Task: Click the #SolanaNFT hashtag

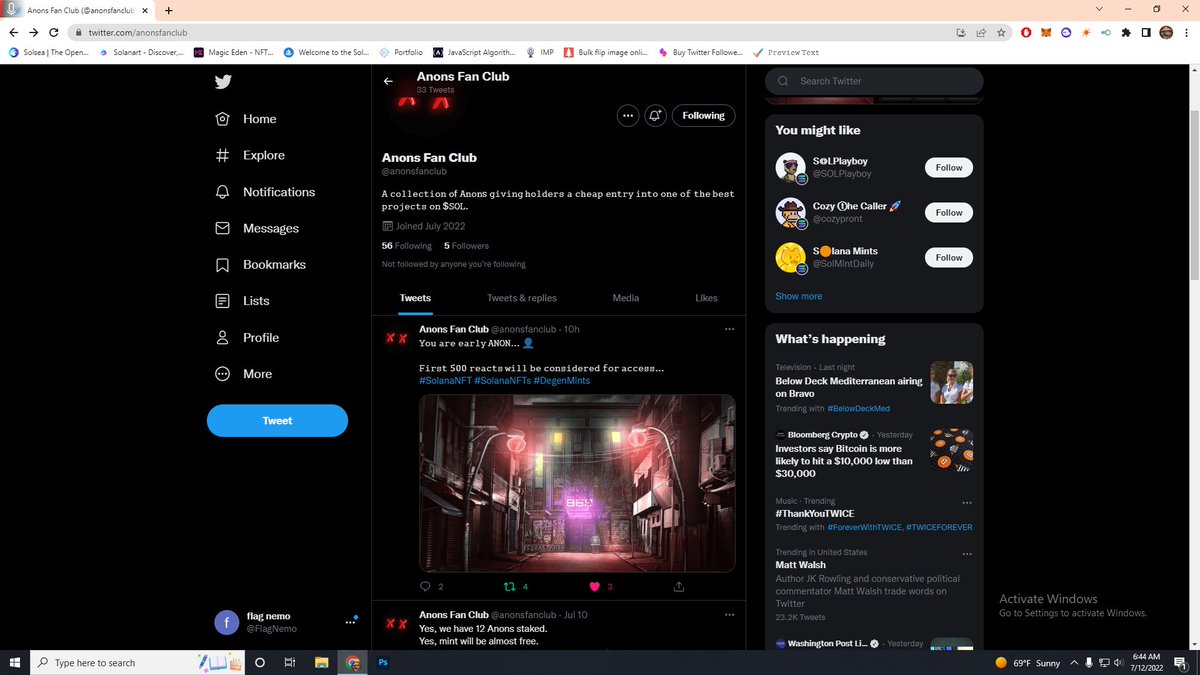Action: 445,381
